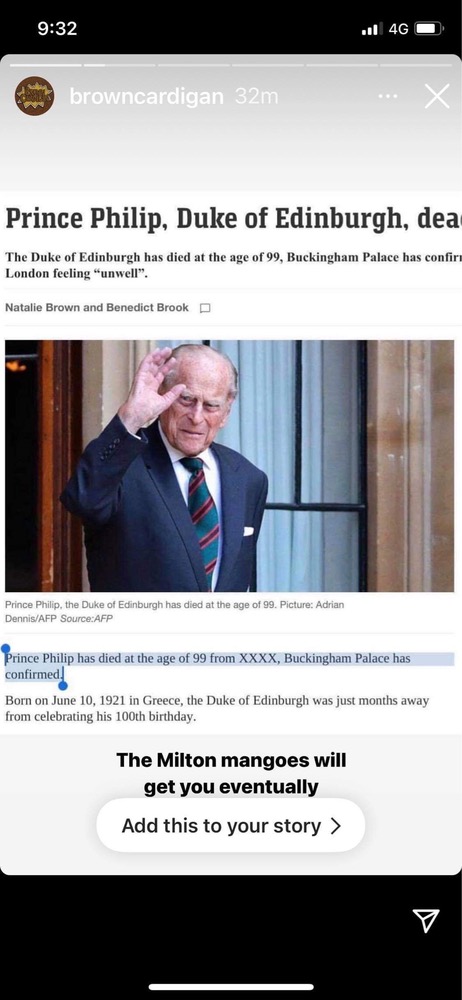Close the story with the X icon

click(x=437, y=96)
